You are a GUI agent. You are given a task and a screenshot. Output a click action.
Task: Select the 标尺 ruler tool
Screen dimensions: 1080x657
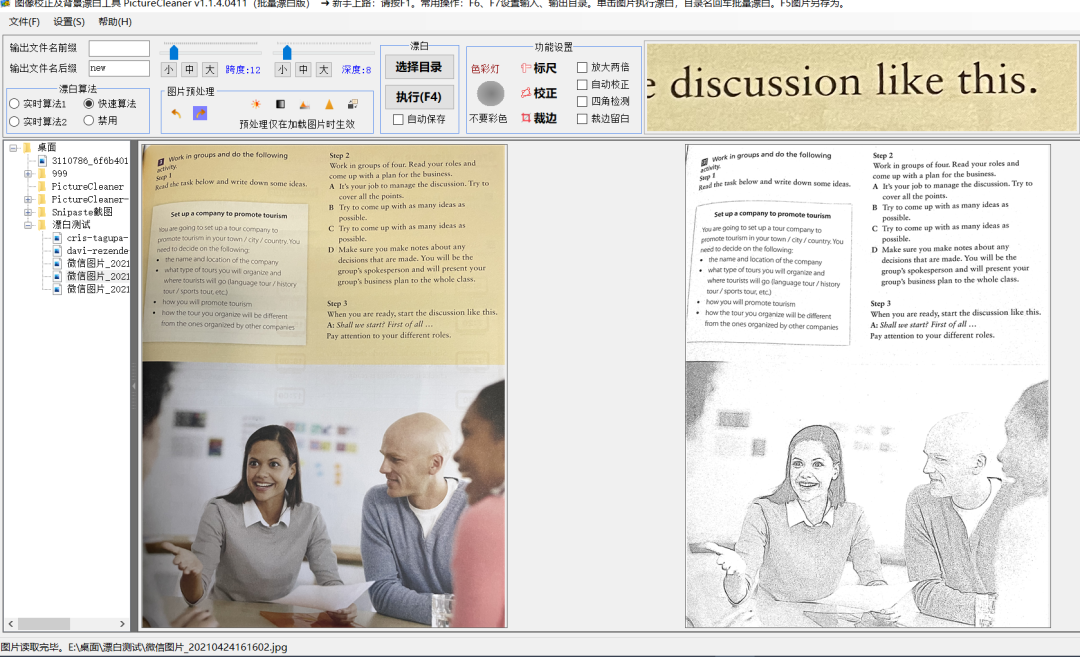point(538,68)
